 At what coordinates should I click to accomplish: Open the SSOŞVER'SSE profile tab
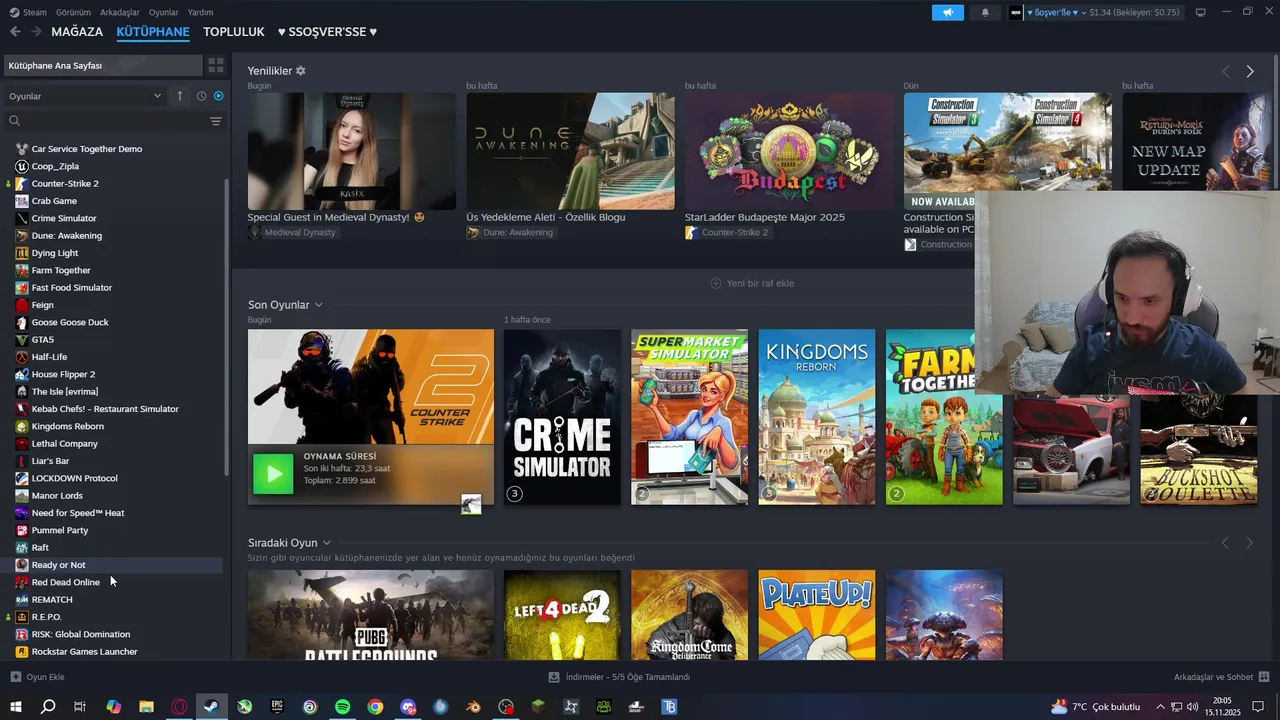click(327, 32)
